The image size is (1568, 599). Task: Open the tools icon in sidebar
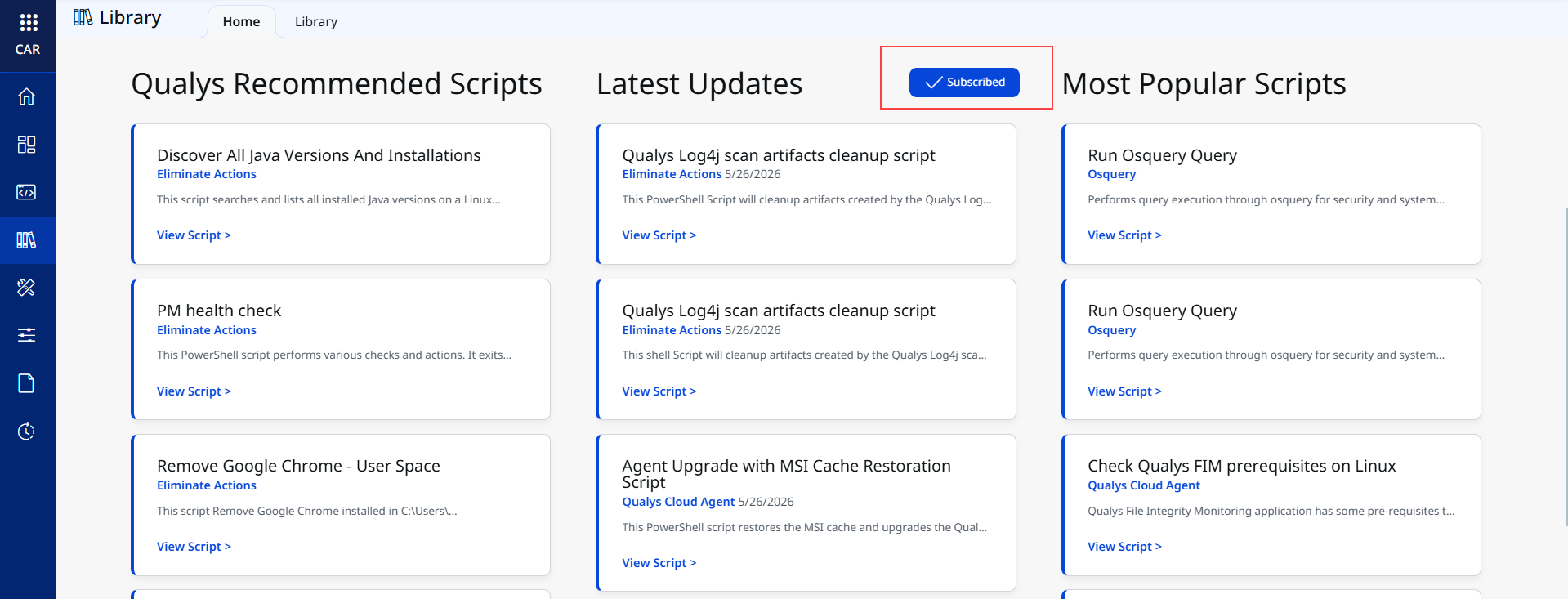click(26, 288)
